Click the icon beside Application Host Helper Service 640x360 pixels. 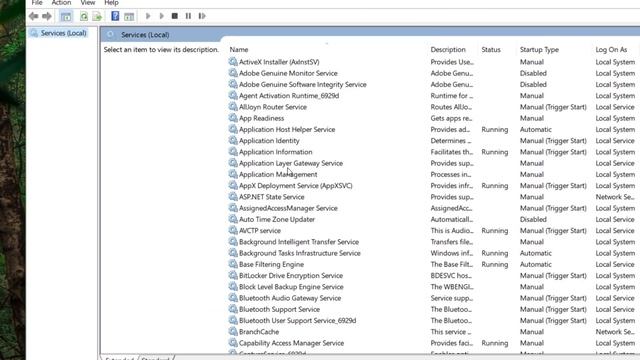point(233,129)
